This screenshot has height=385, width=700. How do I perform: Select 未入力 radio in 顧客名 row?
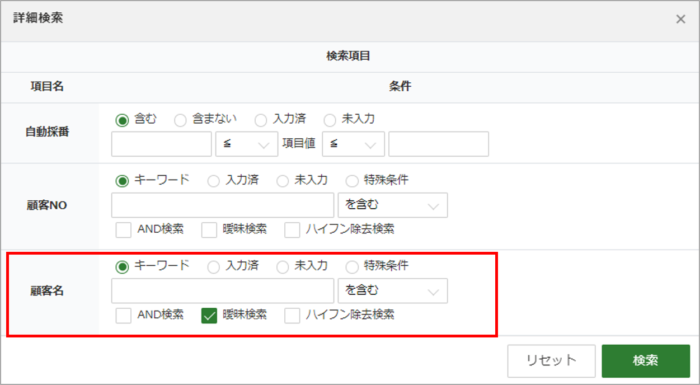click(x=283, y=267)
